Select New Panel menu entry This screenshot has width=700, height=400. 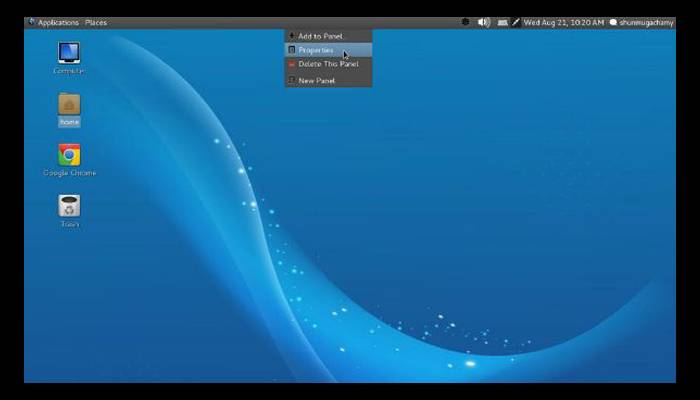(329, 80)
